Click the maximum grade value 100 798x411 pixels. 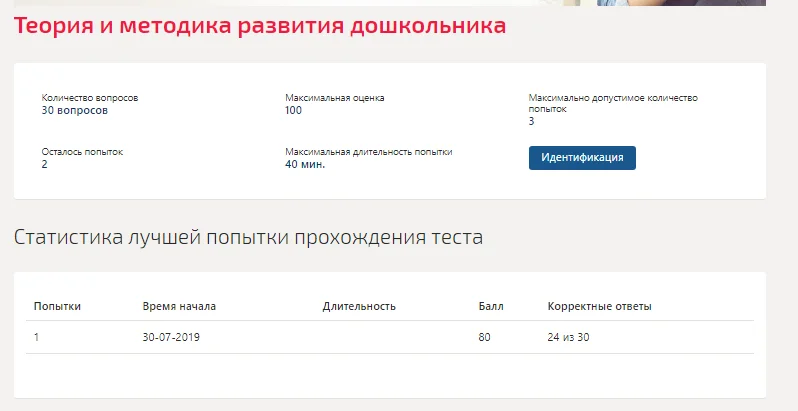click(294, 110)
